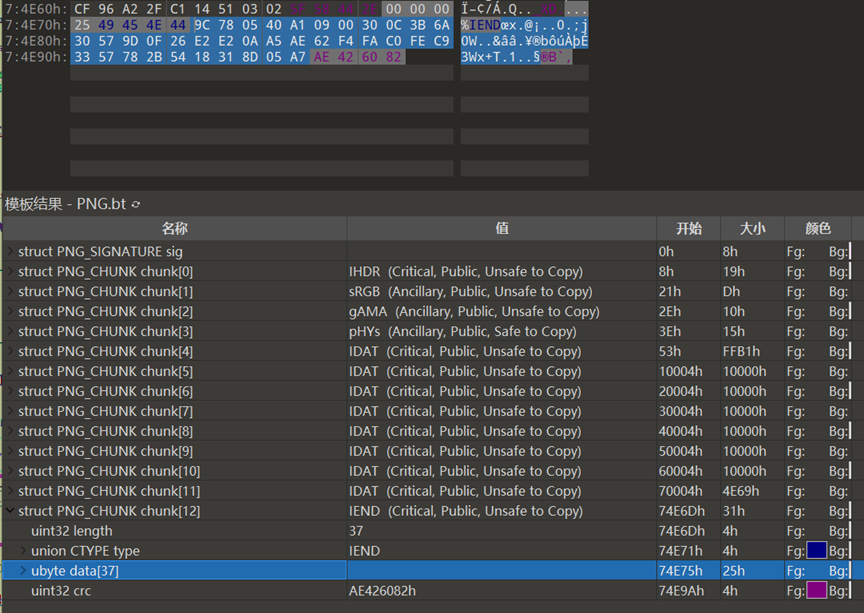Click byte 8D in row 7:4E90h
The height and width of the screenshot is (613, 864).
click(250, 57)
